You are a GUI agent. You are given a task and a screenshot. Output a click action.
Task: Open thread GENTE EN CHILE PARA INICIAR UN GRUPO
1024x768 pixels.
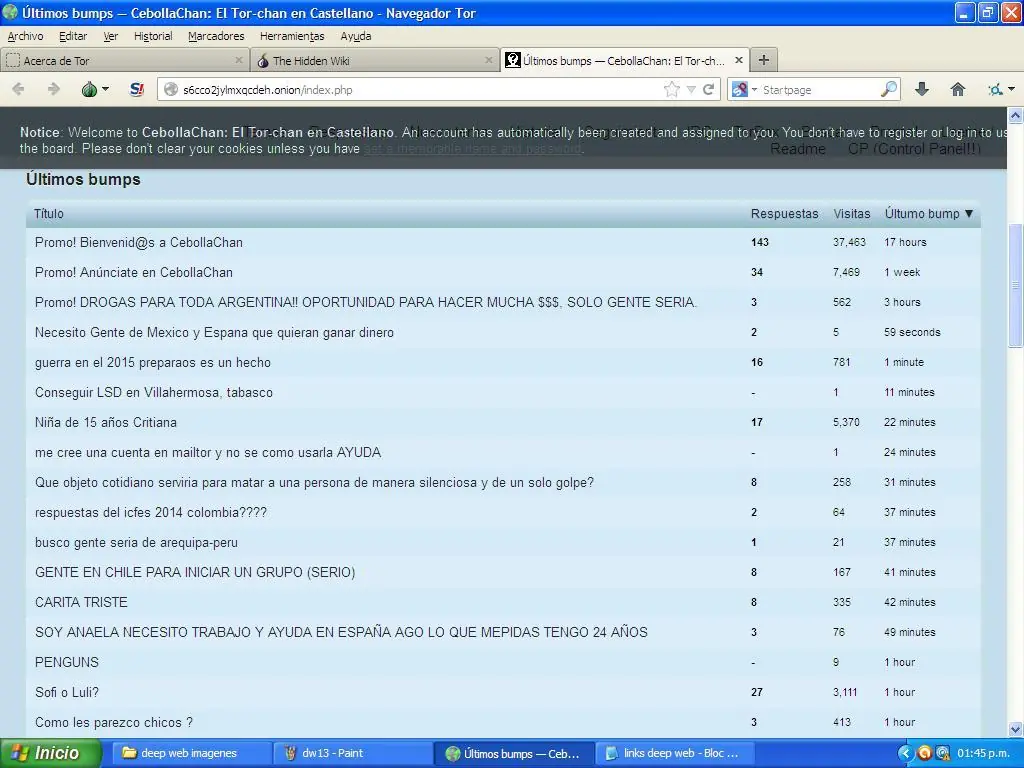195,573
